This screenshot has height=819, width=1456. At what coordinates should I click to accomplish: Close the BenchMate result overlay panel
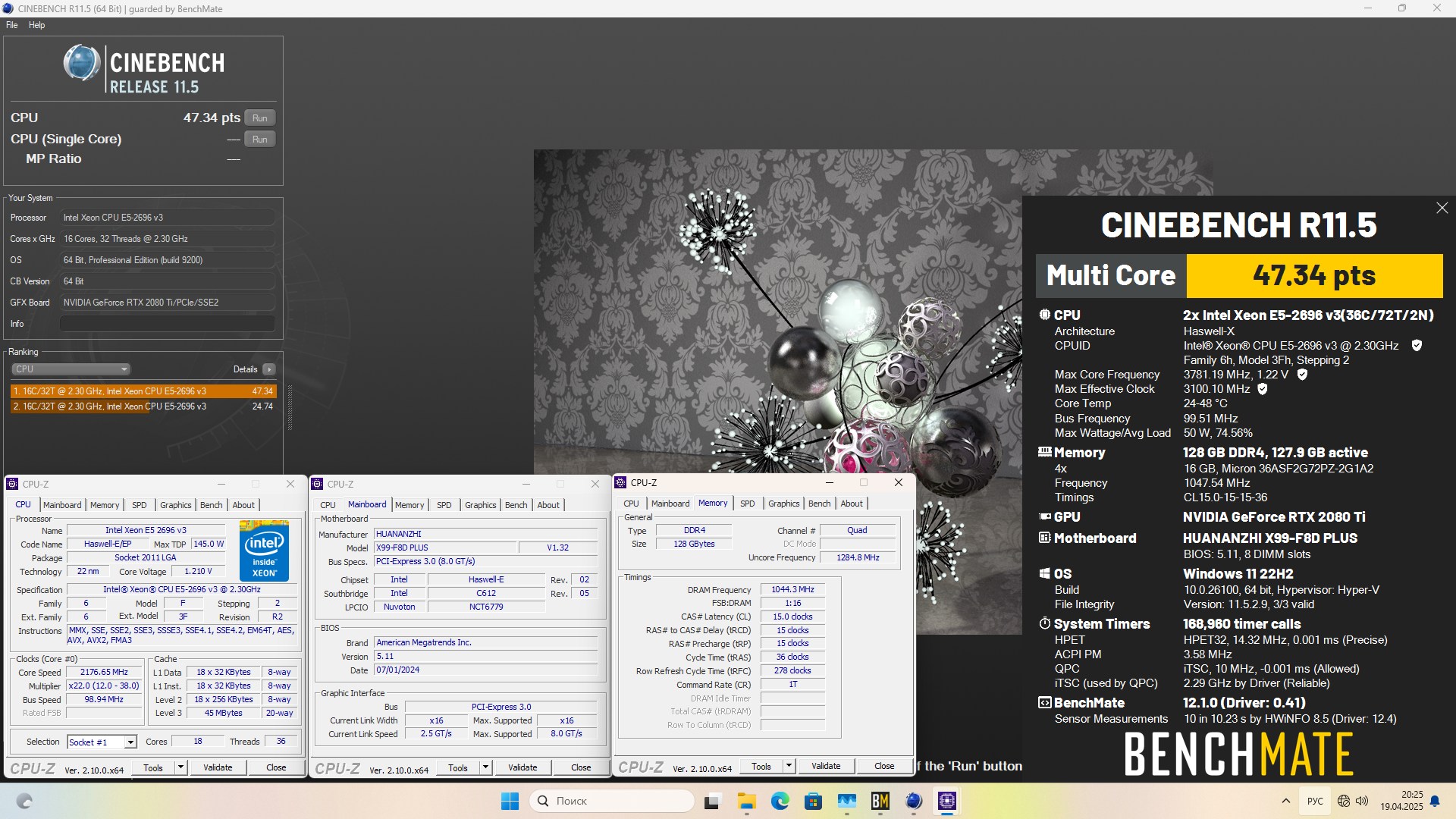(x=1442, y=208)
